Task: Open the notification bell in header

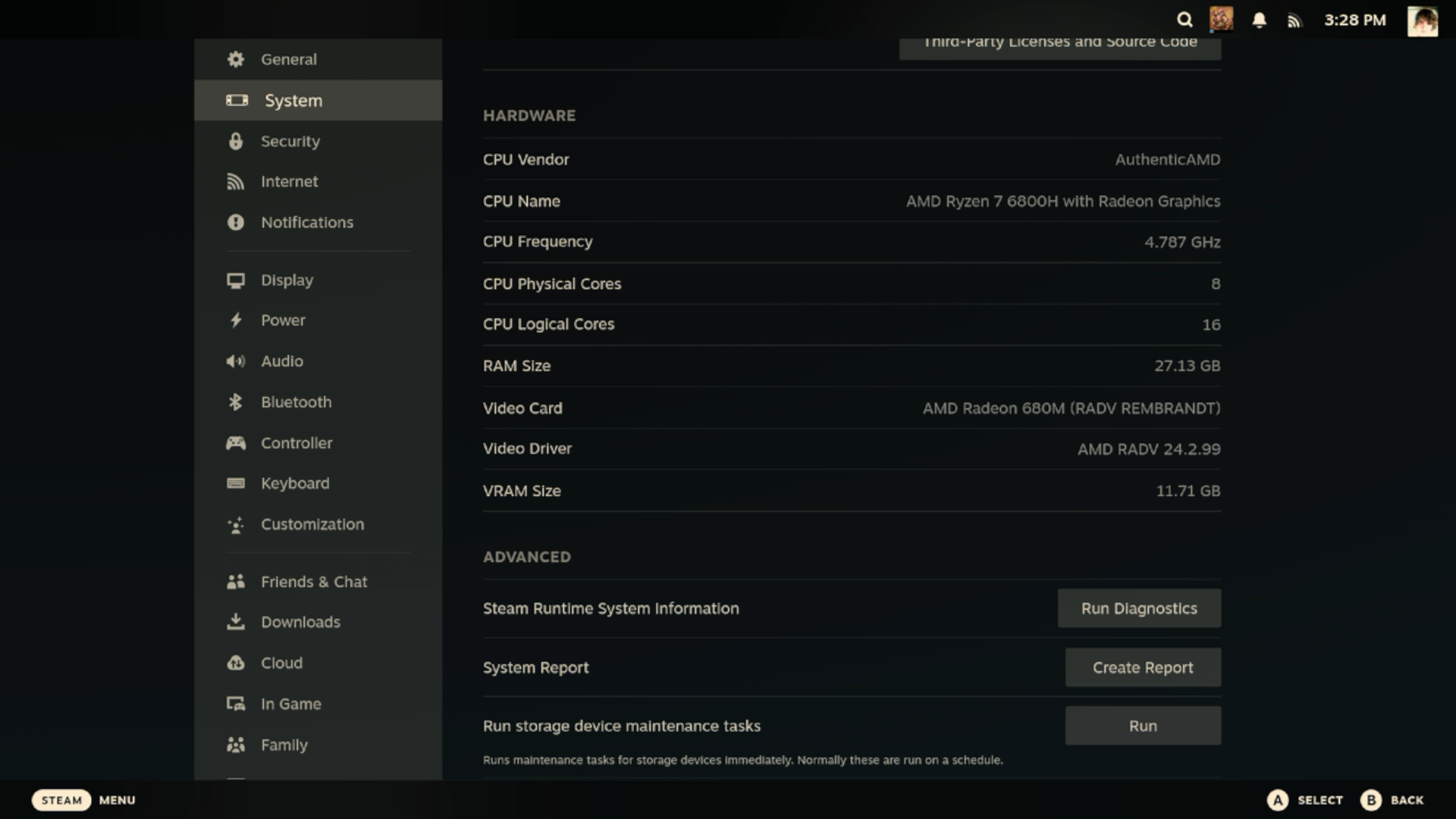Action: [x=1259, y=20]
